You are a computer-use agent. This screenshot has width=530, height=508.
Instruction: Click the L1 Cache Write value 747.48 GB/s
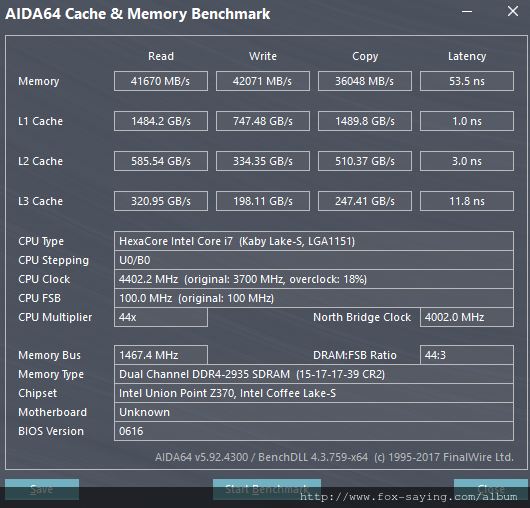pyautogui.click(x=263, y=121)
